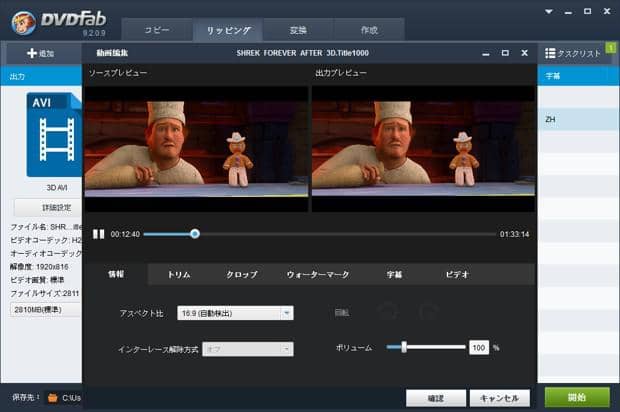Select the クロップ edit tab
This screenshot has height=412, width=620.
[242, 274]
